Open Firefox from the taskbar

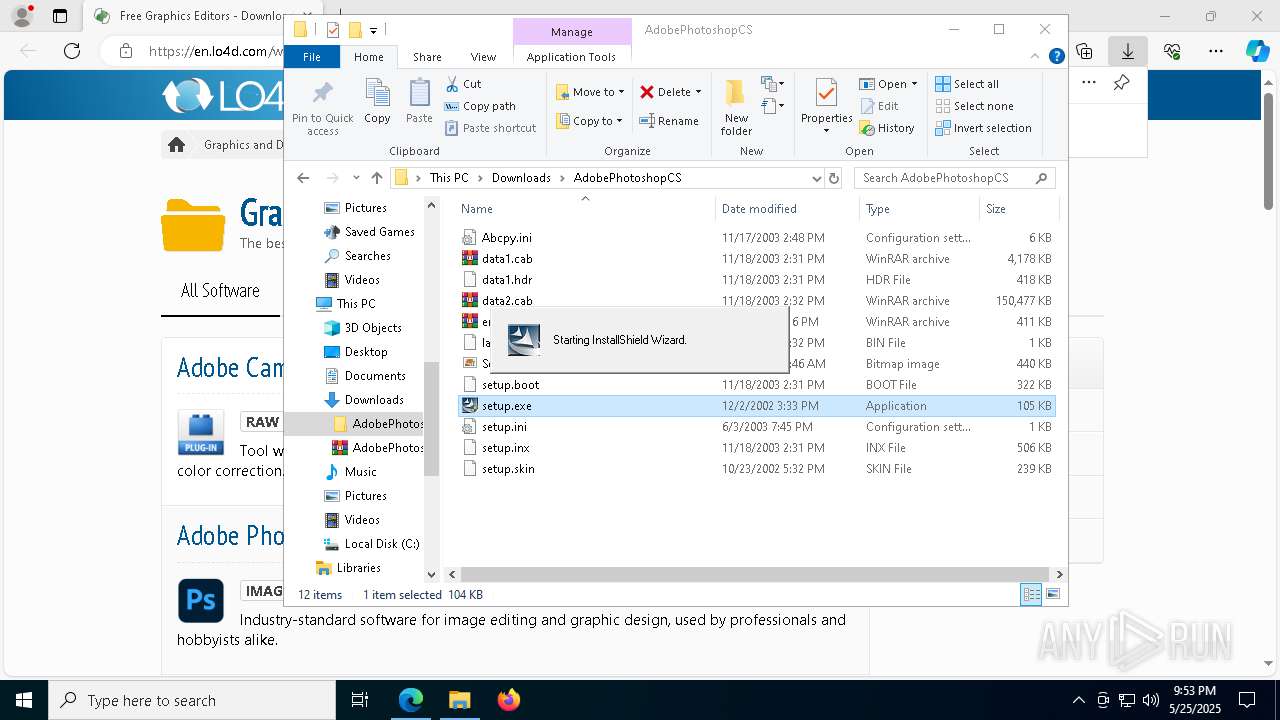coord(509,700)
